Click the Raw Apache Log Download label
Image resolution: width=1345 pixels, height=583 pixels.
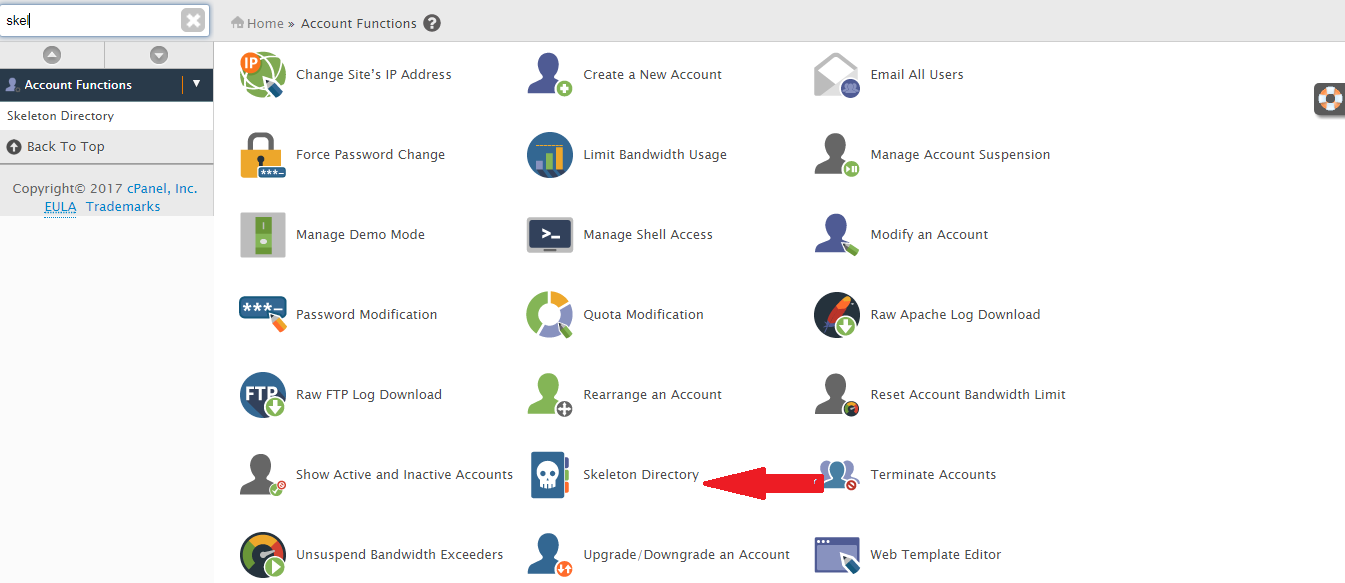(x=955, y=315)
